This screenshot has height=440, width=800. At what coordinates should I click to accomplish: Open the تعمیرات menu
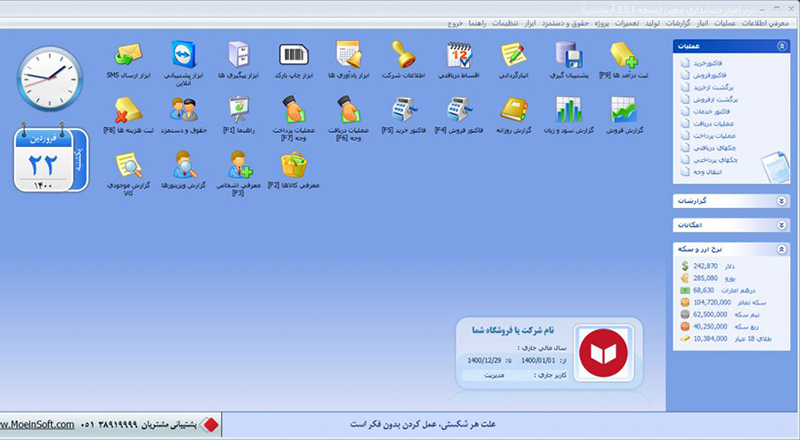point(627,23)
